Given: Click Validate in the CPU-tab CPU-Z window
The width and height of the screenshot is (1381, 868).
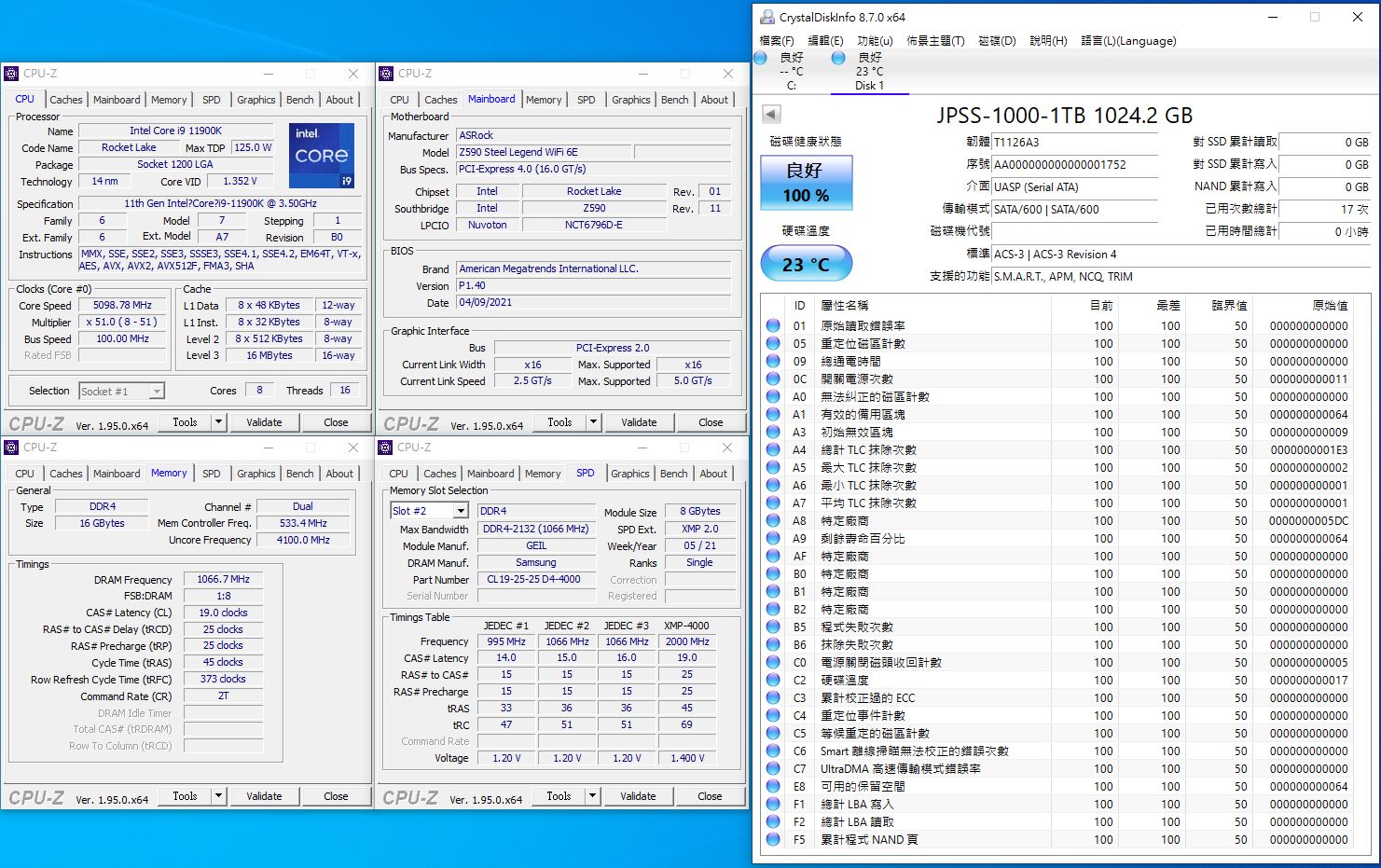Looking at the screenshot, I should click(x=264, y=422).
